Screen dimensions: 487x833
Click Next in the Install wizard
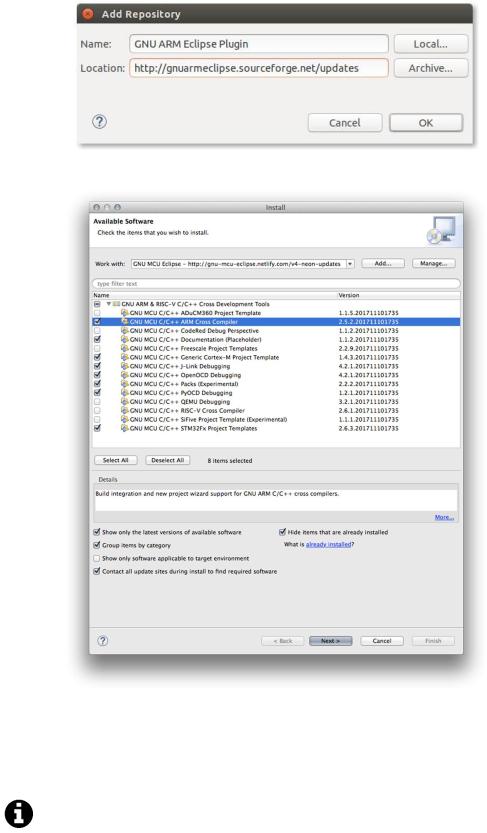pos(330,641)
